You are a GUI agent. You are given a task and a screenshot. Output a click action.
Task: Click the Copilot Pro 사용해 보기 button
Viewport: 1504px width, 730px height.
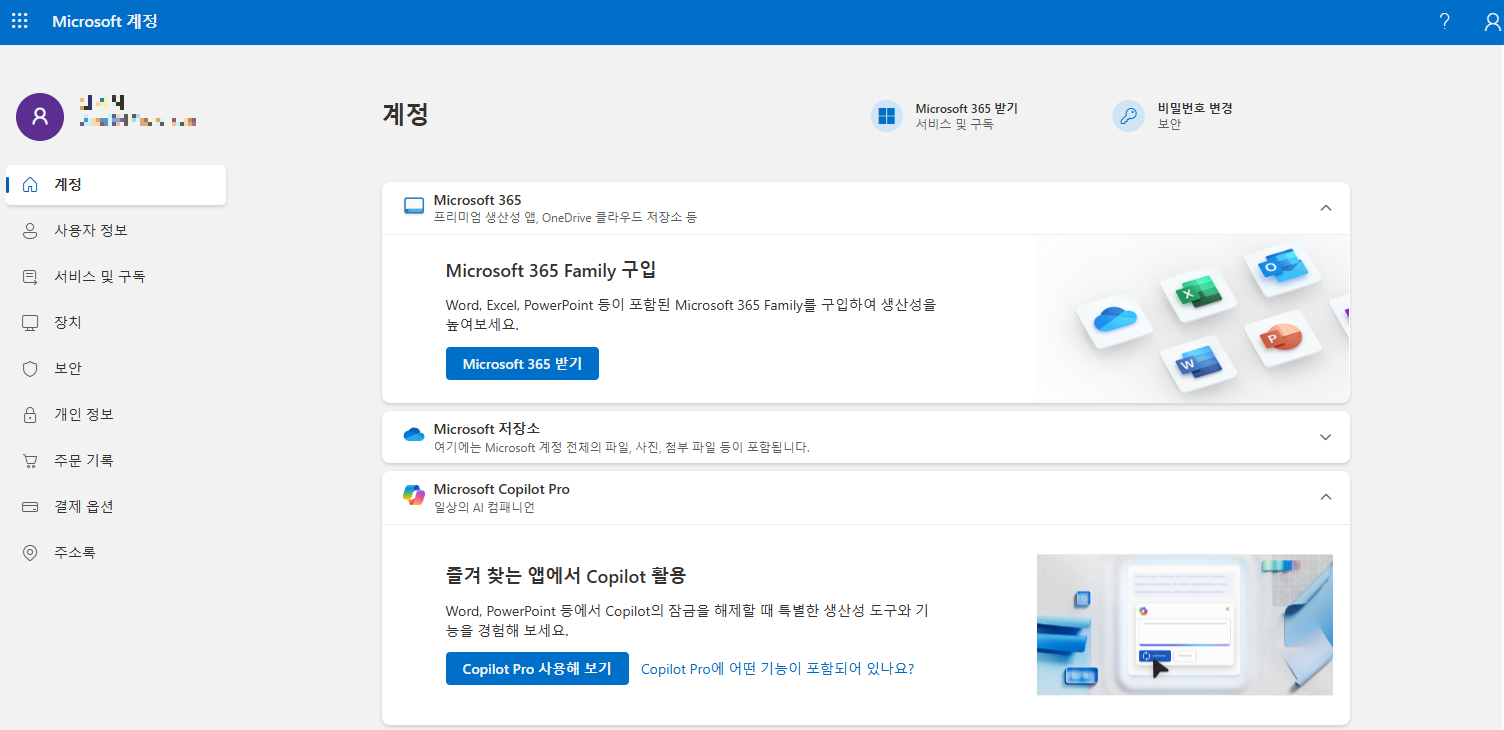537,669
